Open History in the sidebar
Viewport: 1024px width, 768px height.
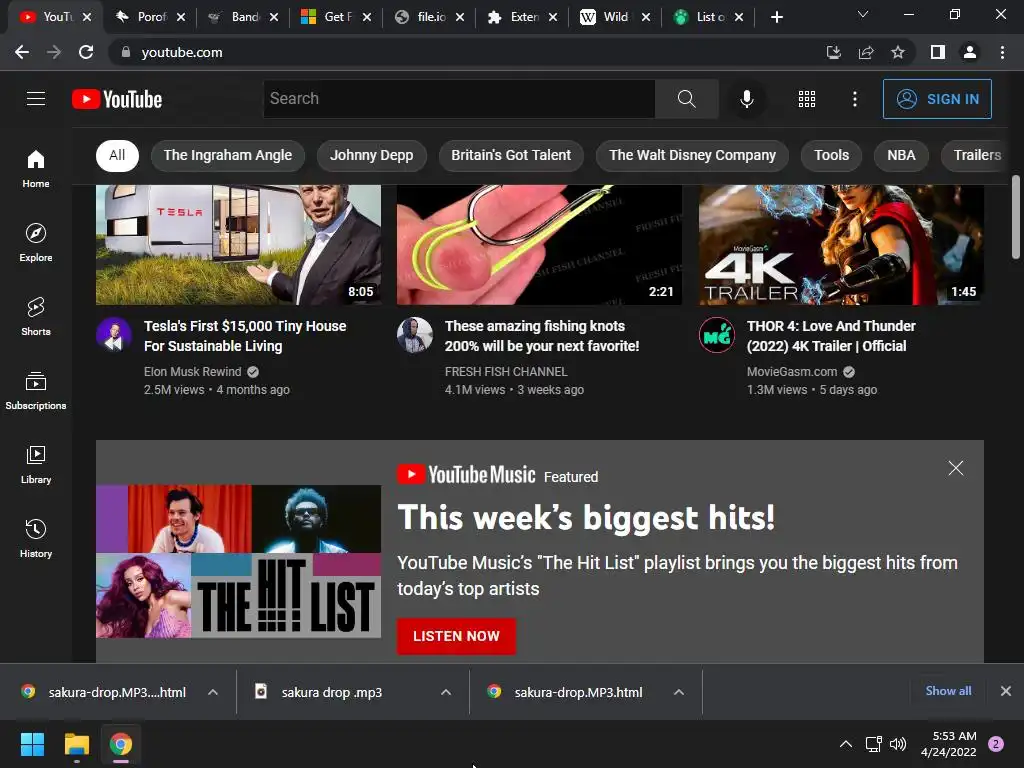click(36, 538)
